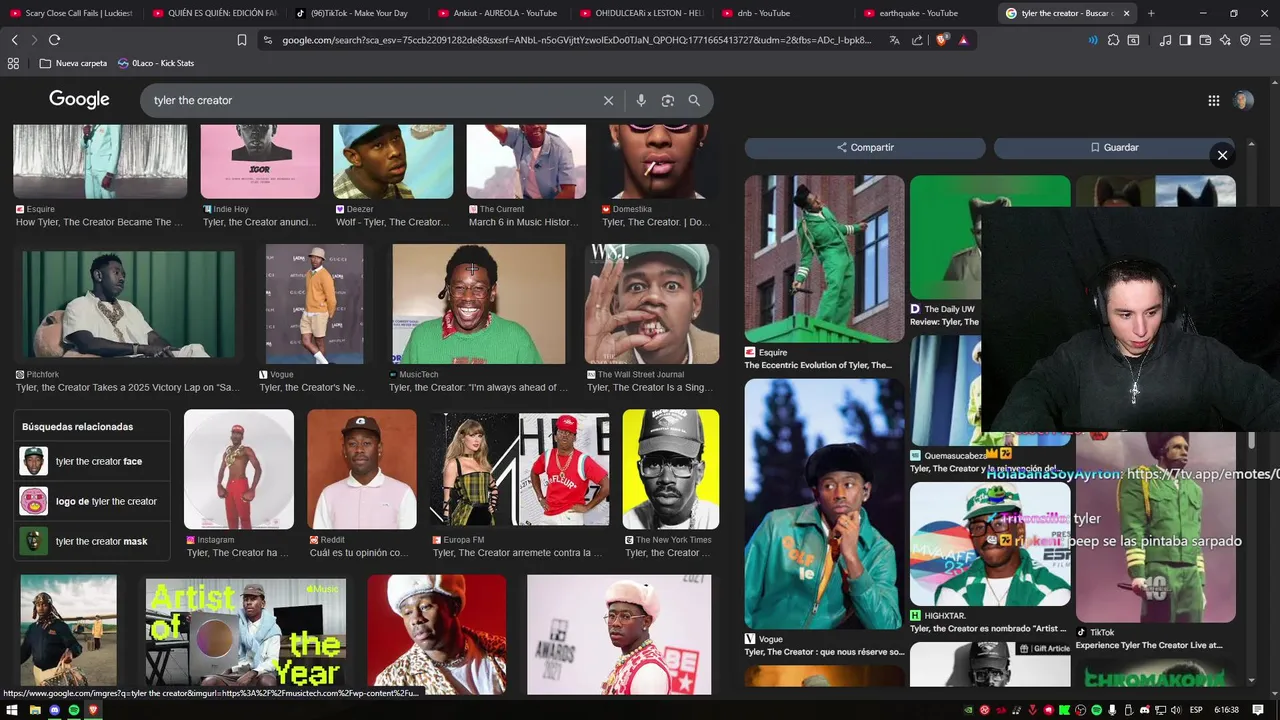
Task: Open a new browser tab with the plus button
Action: pos(1151,13)
